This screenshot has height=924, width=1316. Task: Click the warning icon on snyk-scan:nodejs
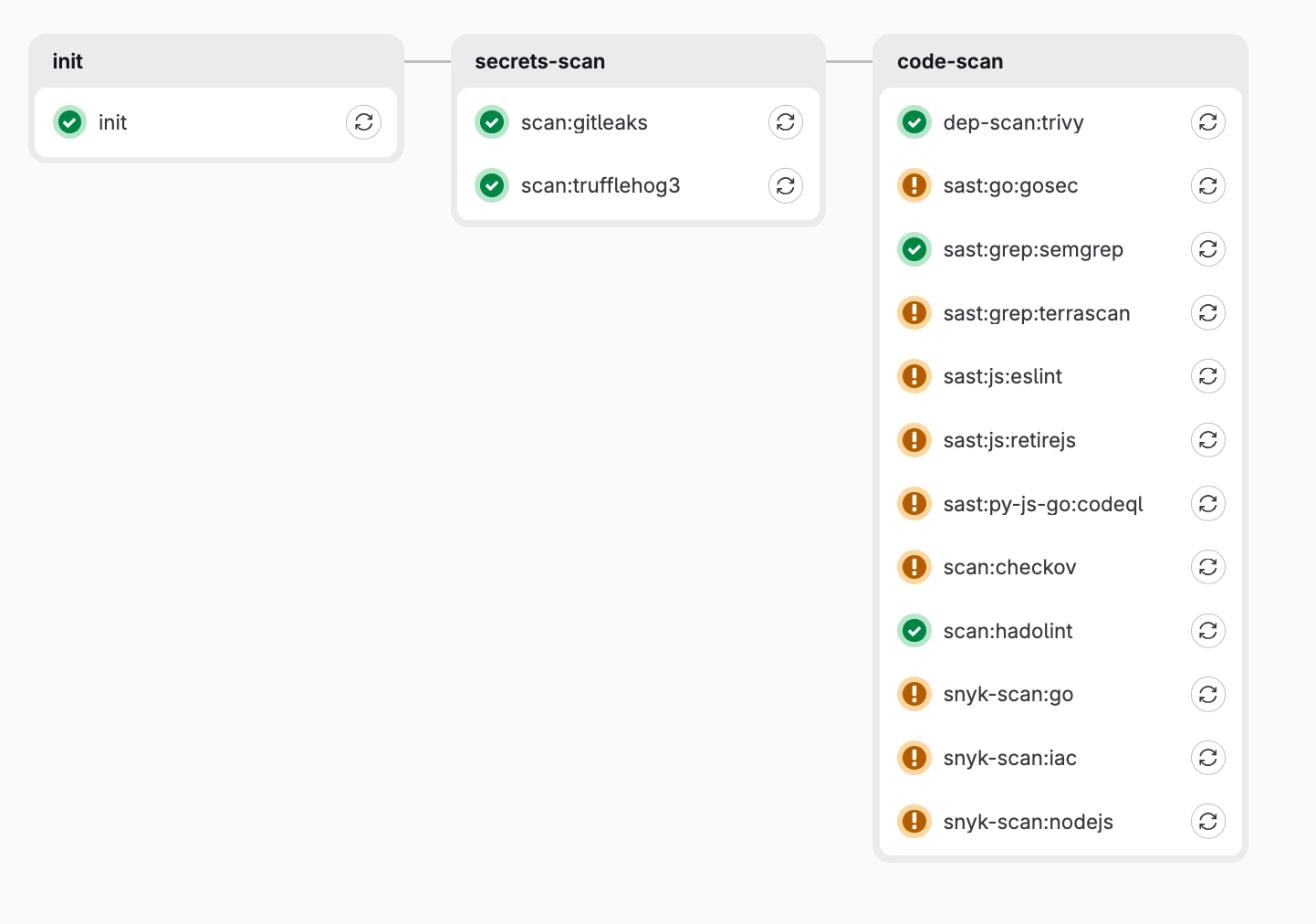click(914, 821)
